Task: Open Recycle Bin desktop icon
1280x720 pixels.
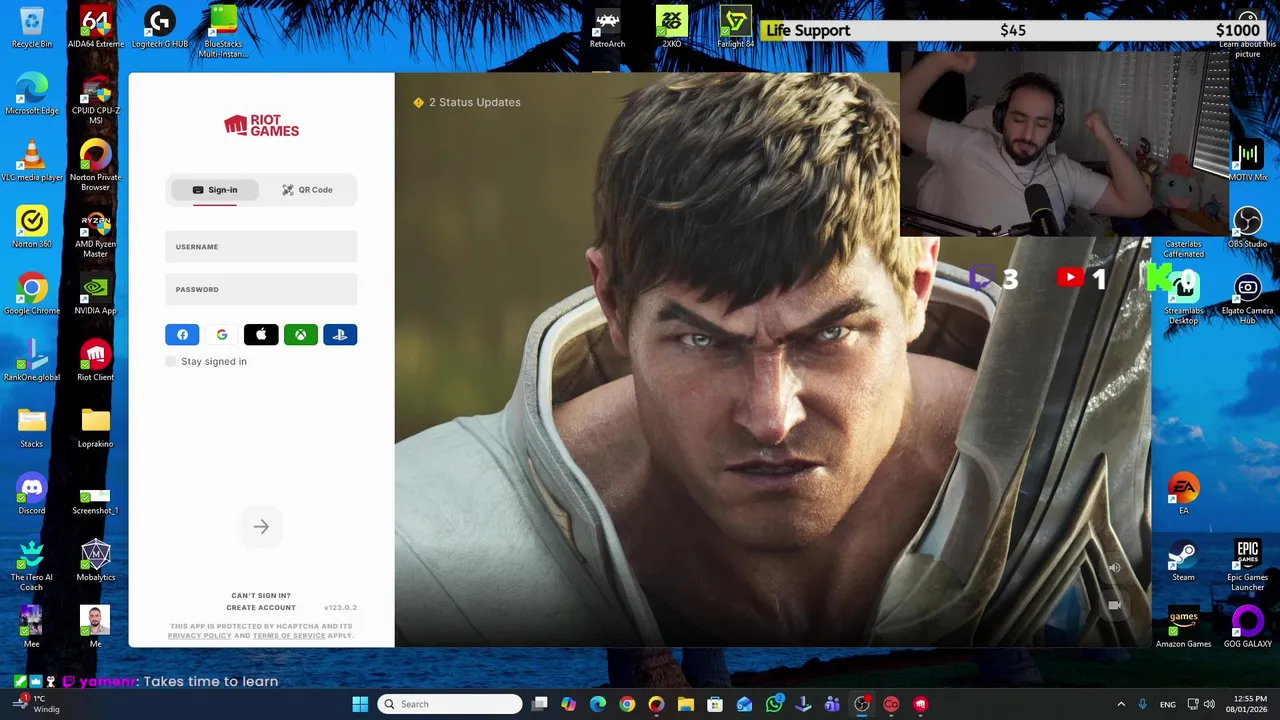Action: coord(32,28)
